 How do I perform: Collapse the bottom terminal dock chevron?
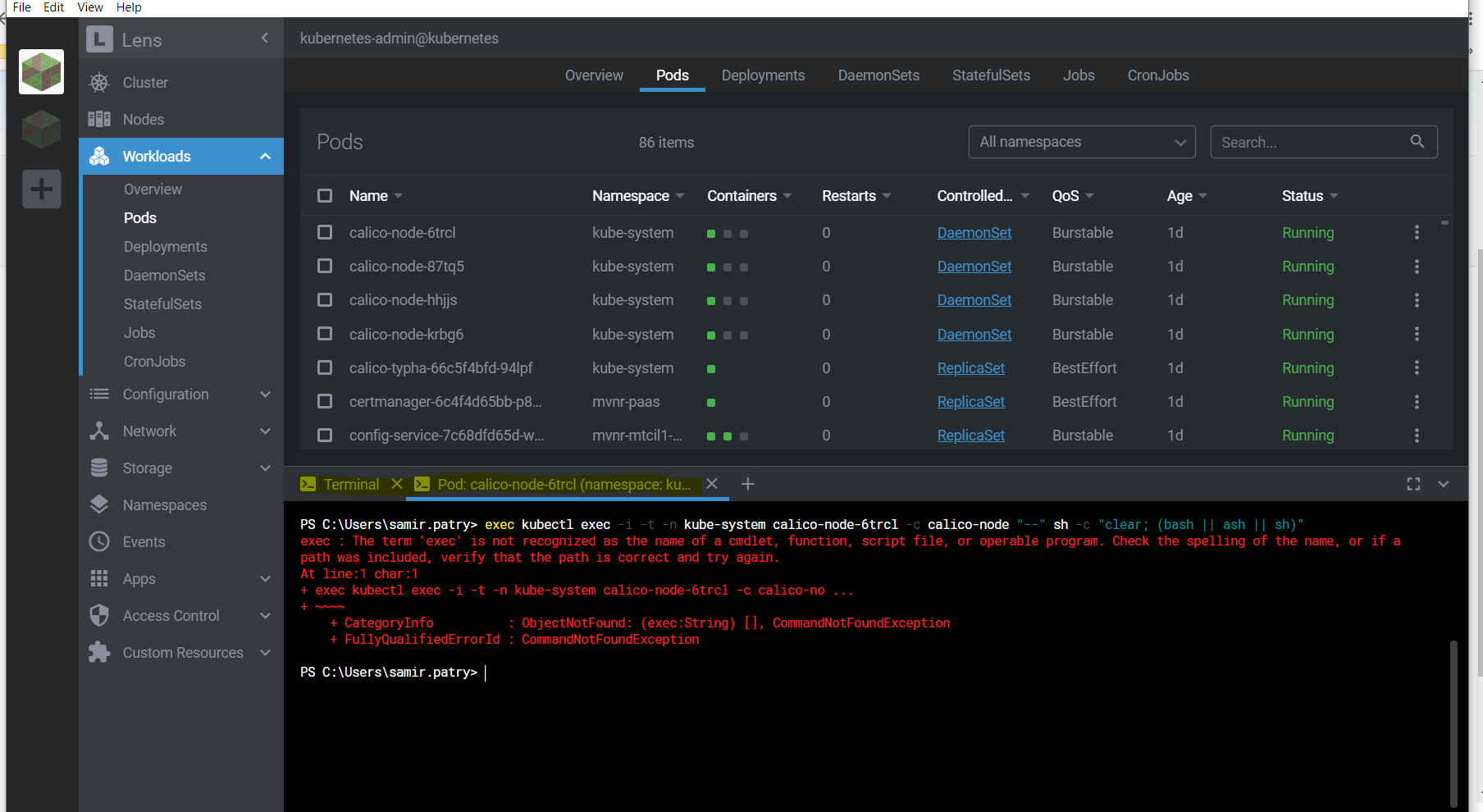tap(1444, 485)
